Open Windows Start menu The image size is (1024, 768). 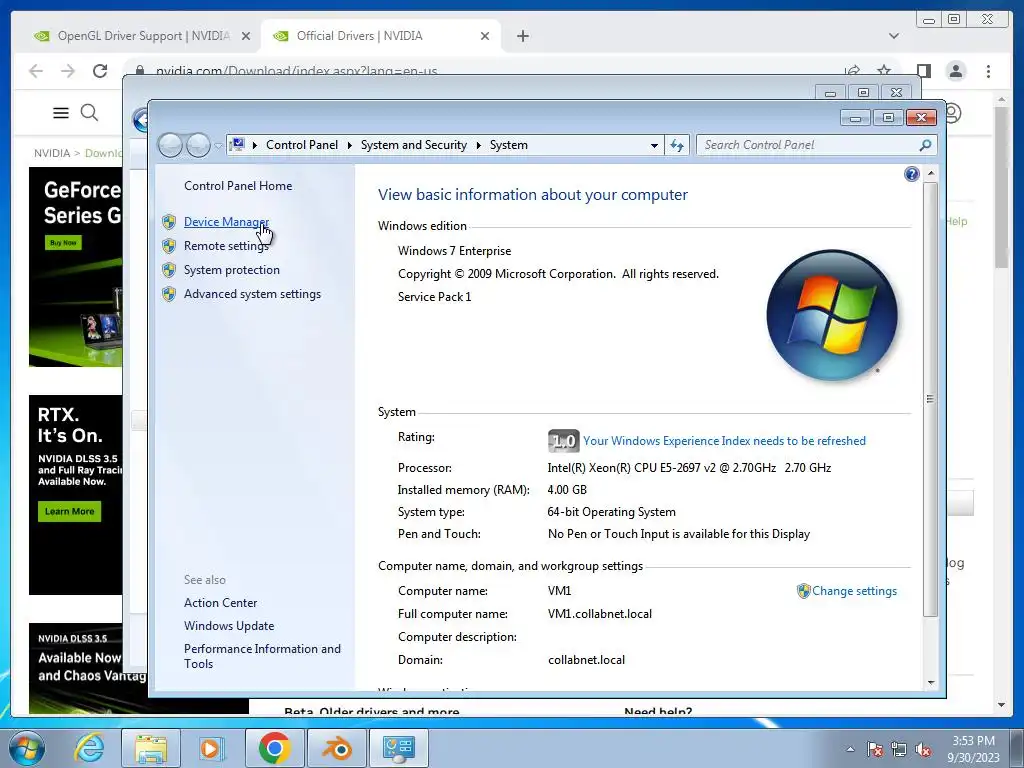[x=27, y=748]
